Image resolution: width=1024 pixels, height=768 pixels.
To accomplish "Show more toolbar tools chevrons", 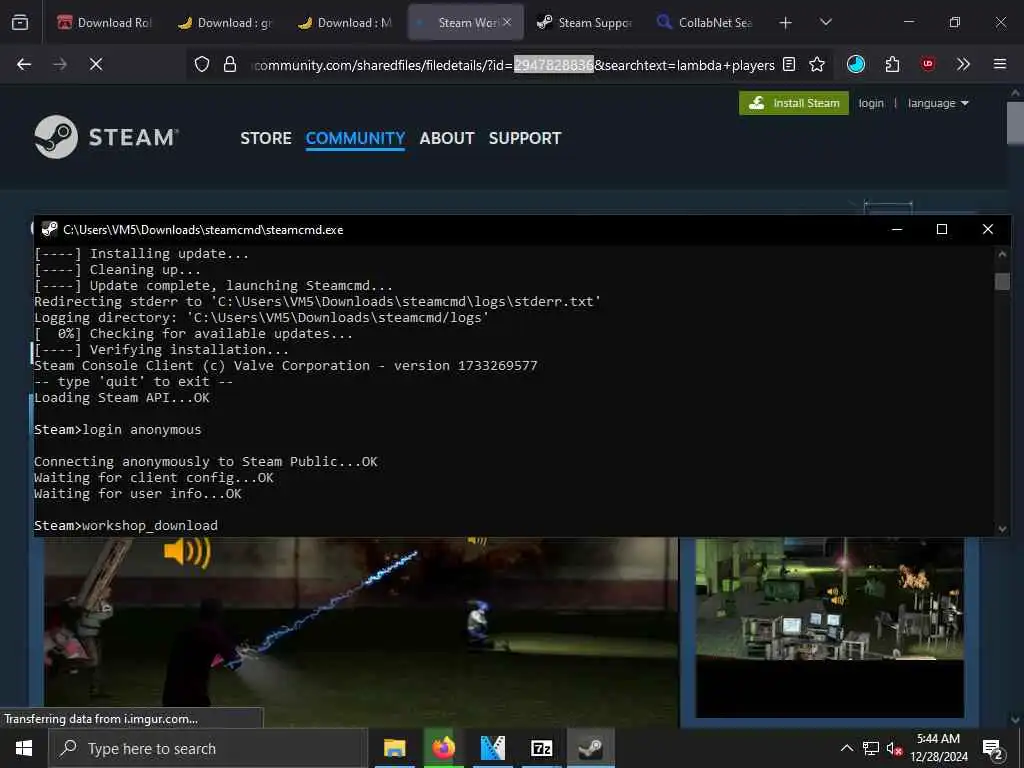I will click(963, 64).
